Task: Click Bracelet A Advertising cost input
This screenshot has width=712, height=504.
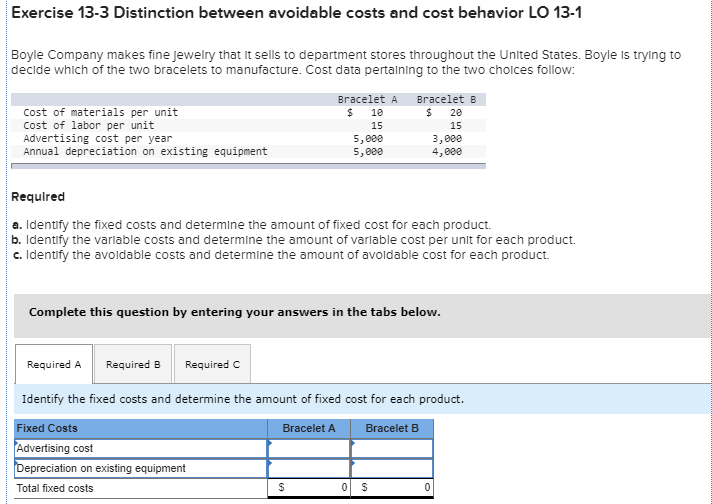Action: (x=309, y=449)
